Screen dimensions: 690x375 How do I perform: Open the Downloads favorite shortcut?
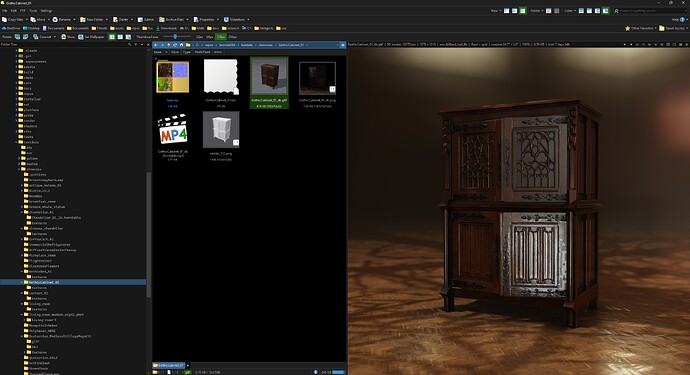tap(166, 28)
